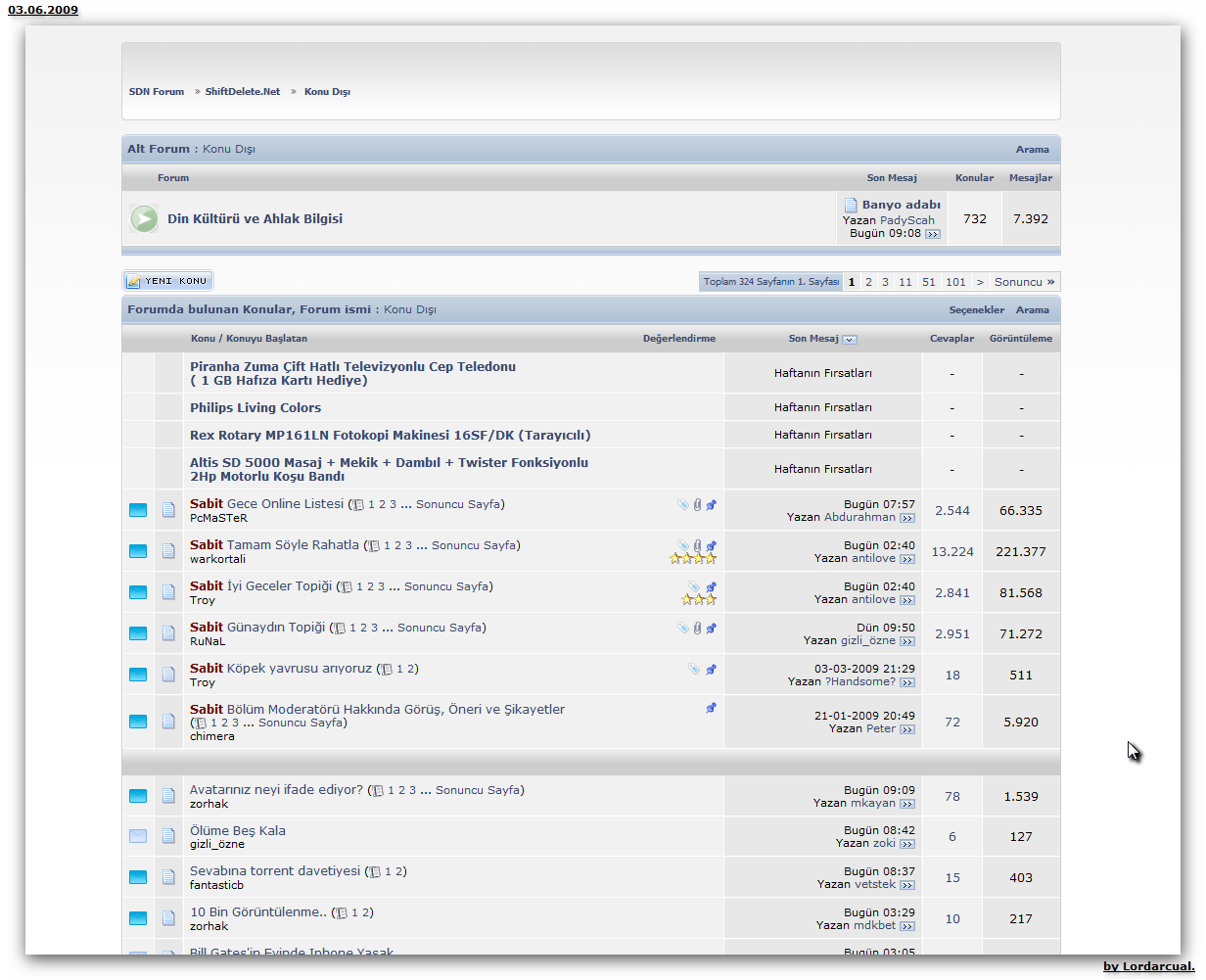Image resolution: width=1206 pixels, height=980 pixels.
Task: Go to last post icon beside PadyScah
Action: pos(933,234)
